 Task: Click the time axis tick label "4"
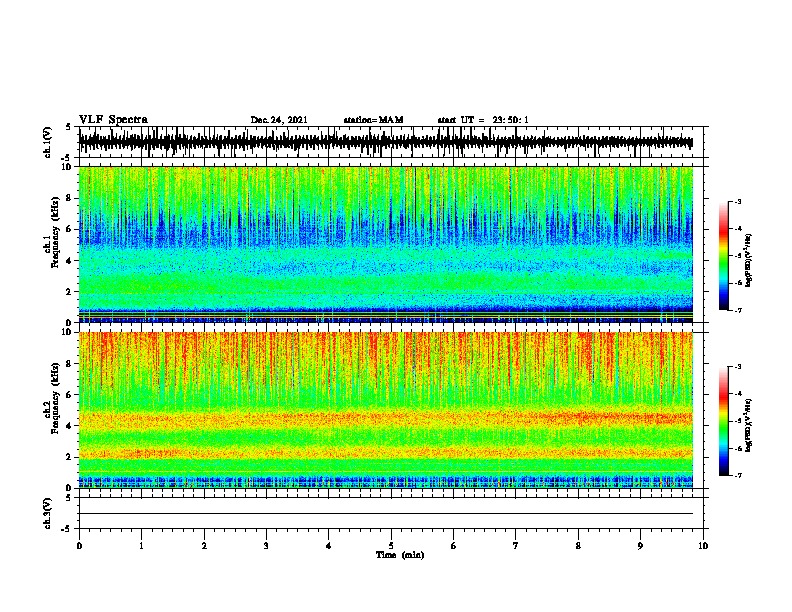(329, 546)
